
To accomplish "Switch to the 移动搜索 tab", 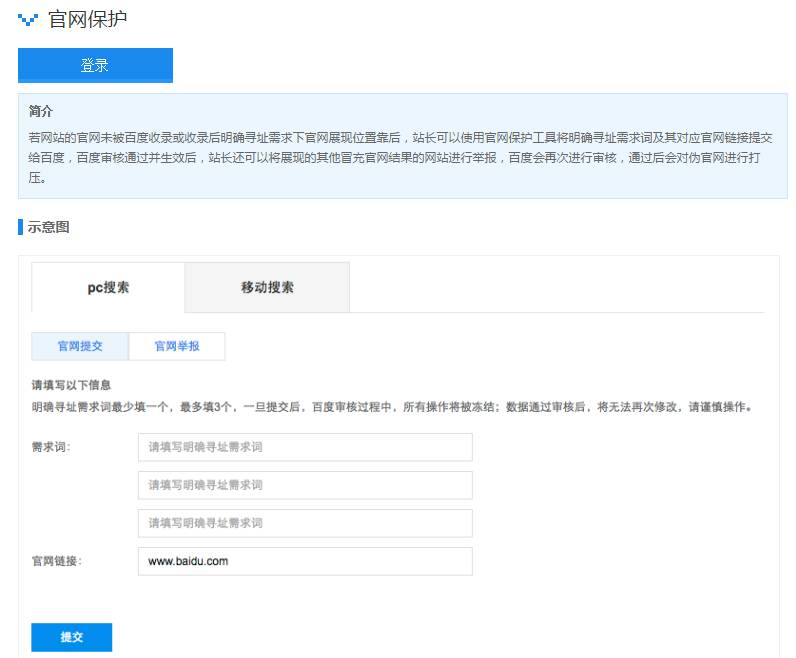I will (x=267, y=287).
